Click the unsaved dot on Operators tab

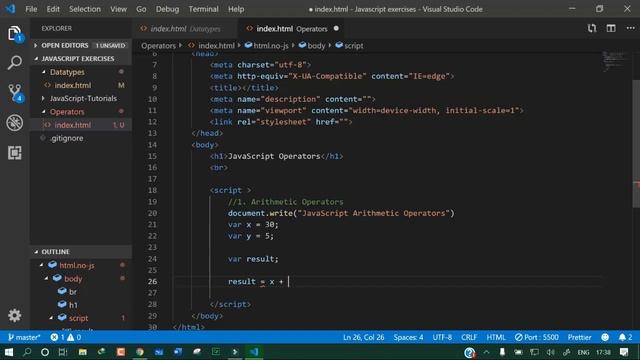(x=336, y=29)
